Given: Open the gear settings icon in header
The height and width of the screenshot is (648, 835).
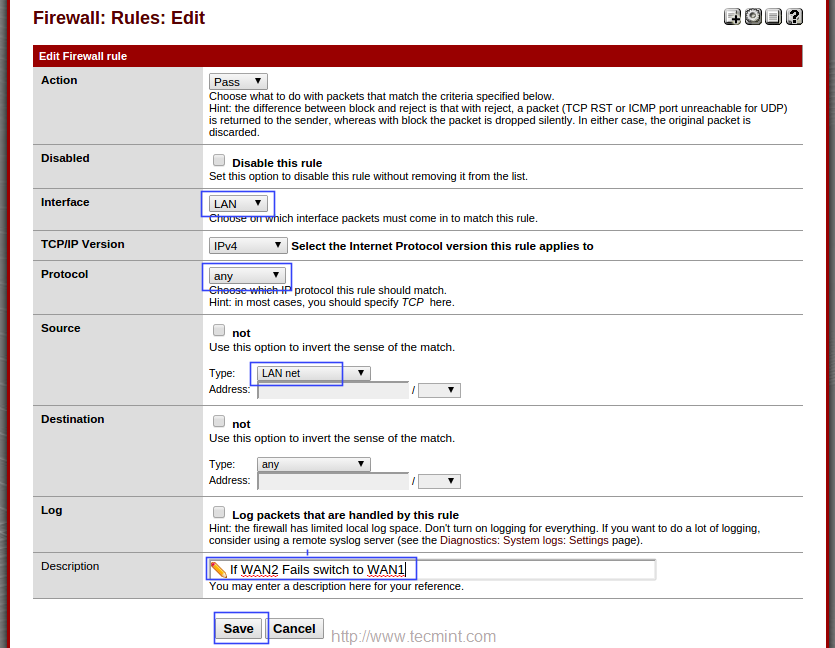Looking at the screenshot, I should [753, 16].
